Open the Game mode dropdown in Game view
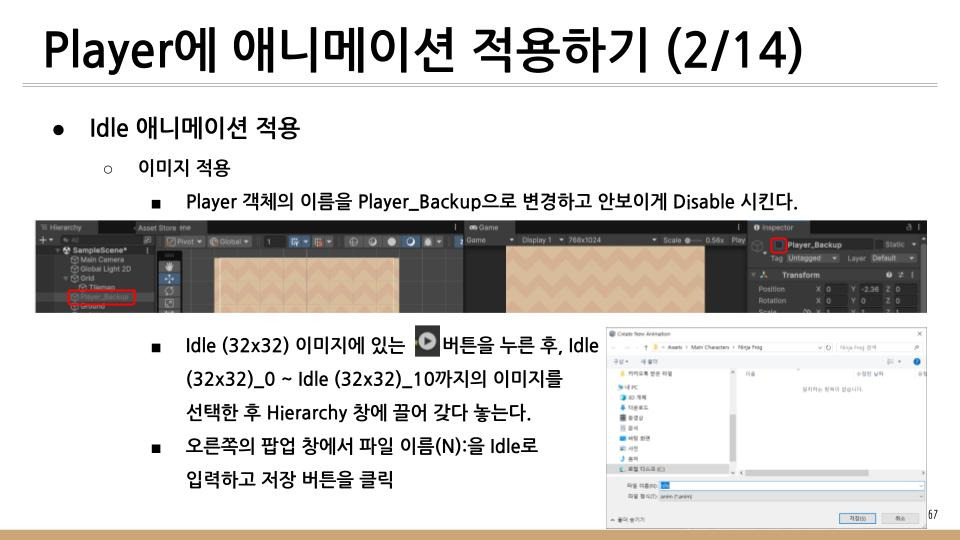 click(x=490, y=240)
